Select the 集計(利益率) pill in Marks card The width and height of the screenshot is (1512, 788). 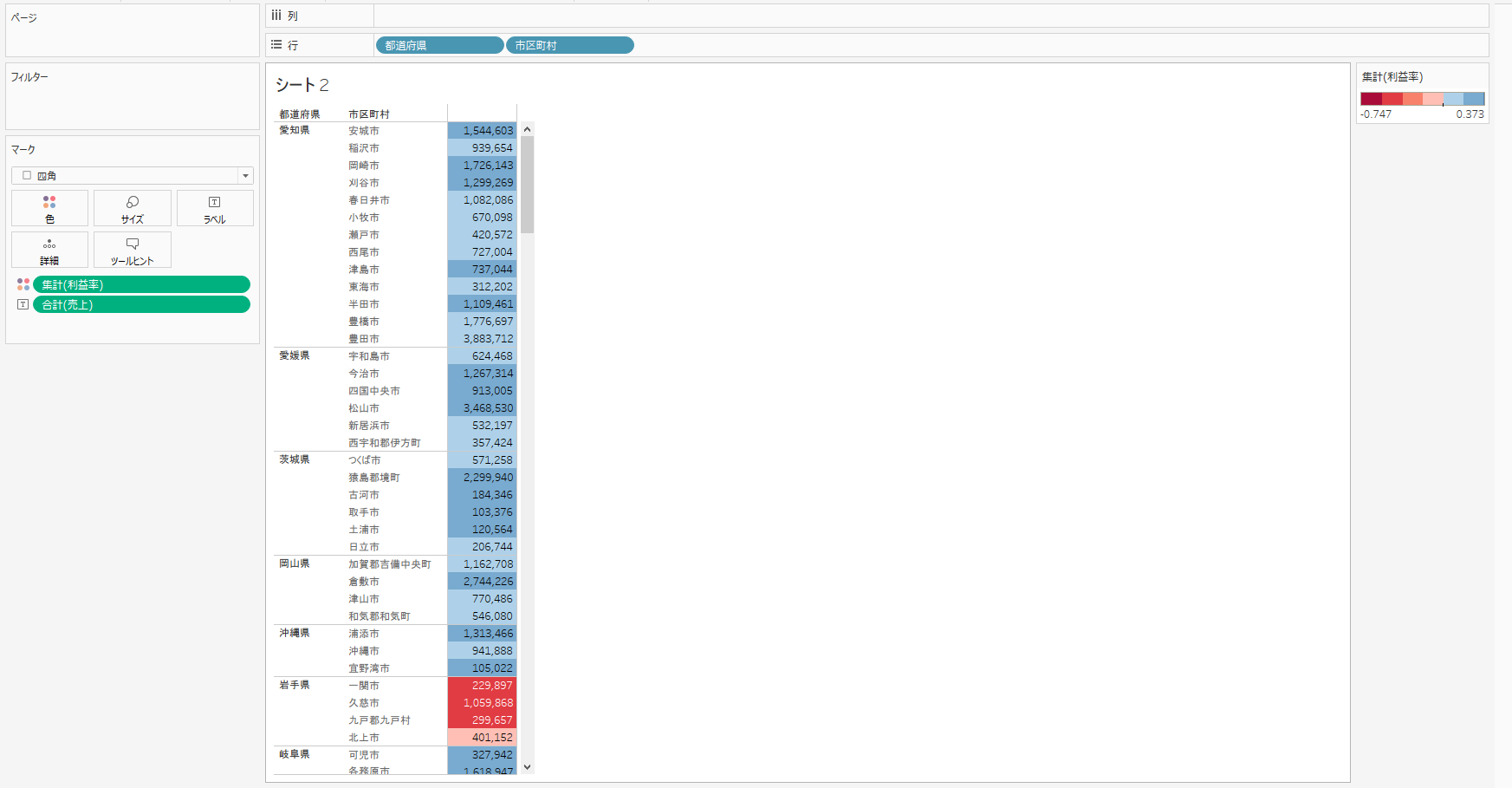(x=141, y=284)
